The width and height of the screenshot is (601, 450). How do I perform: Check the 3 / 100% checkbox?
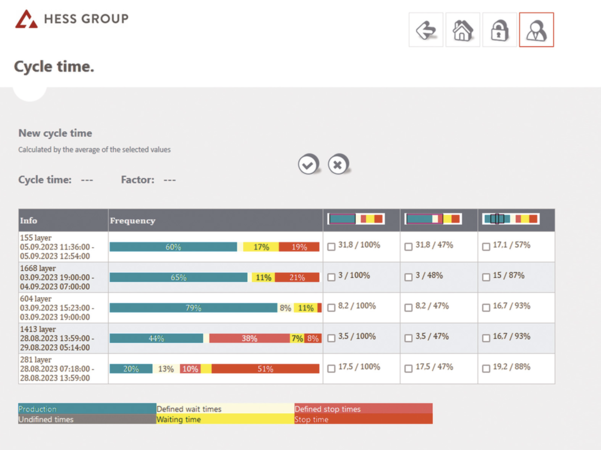(331, 277)
